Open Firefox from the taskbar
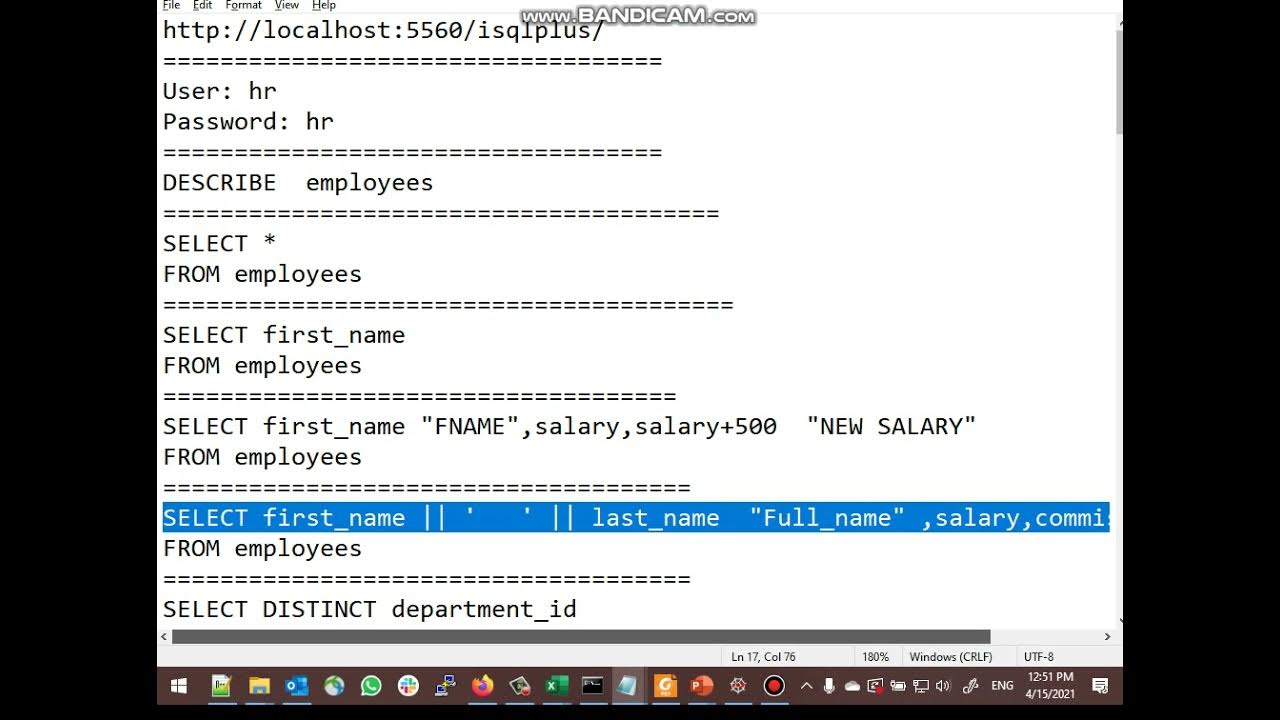This screenshot has width=1280, height=720. (483, 686)
